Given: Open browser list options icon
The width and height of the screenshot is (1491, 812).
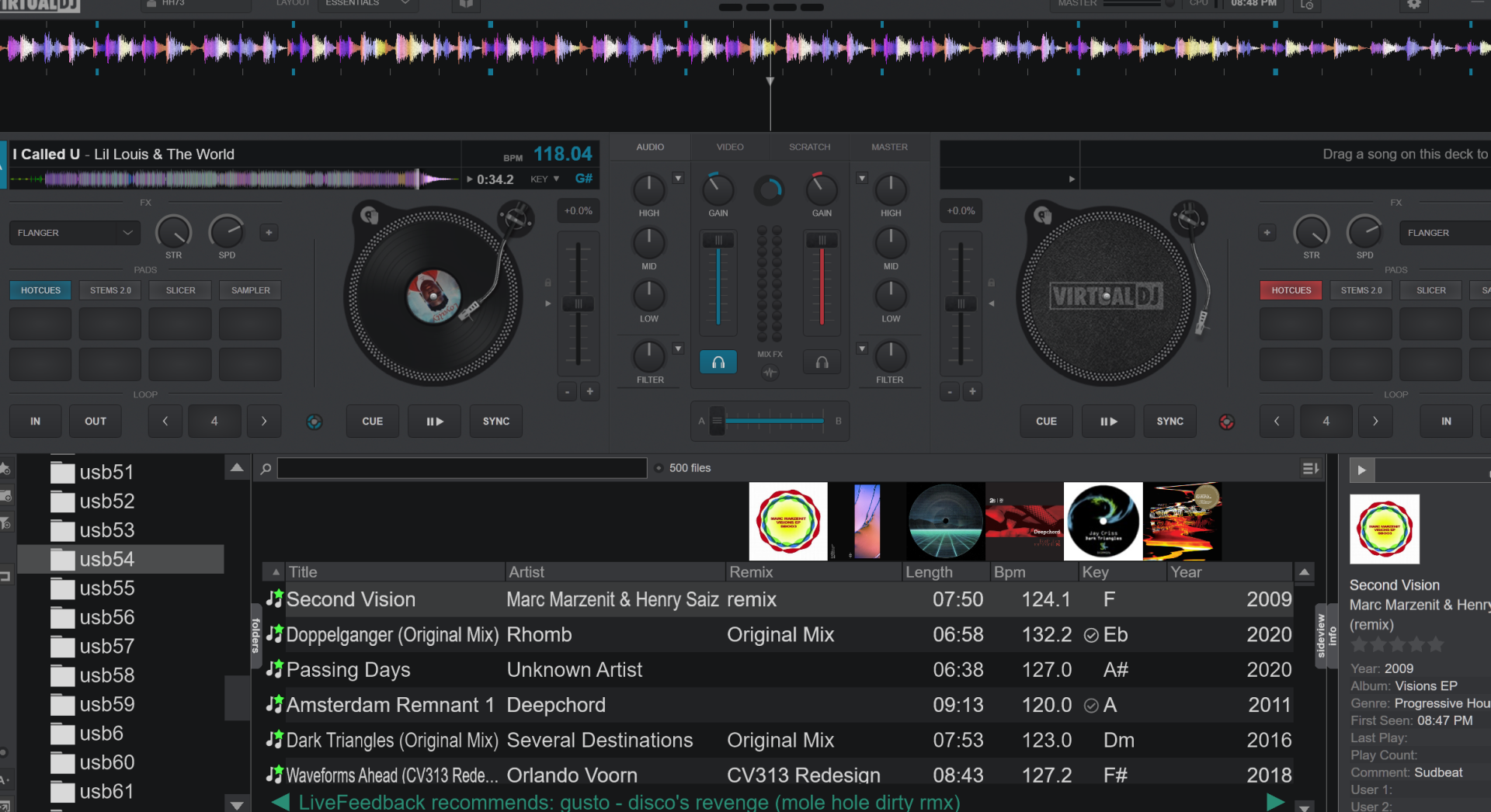Looking at the screenshot, I should coord(1310,468).
